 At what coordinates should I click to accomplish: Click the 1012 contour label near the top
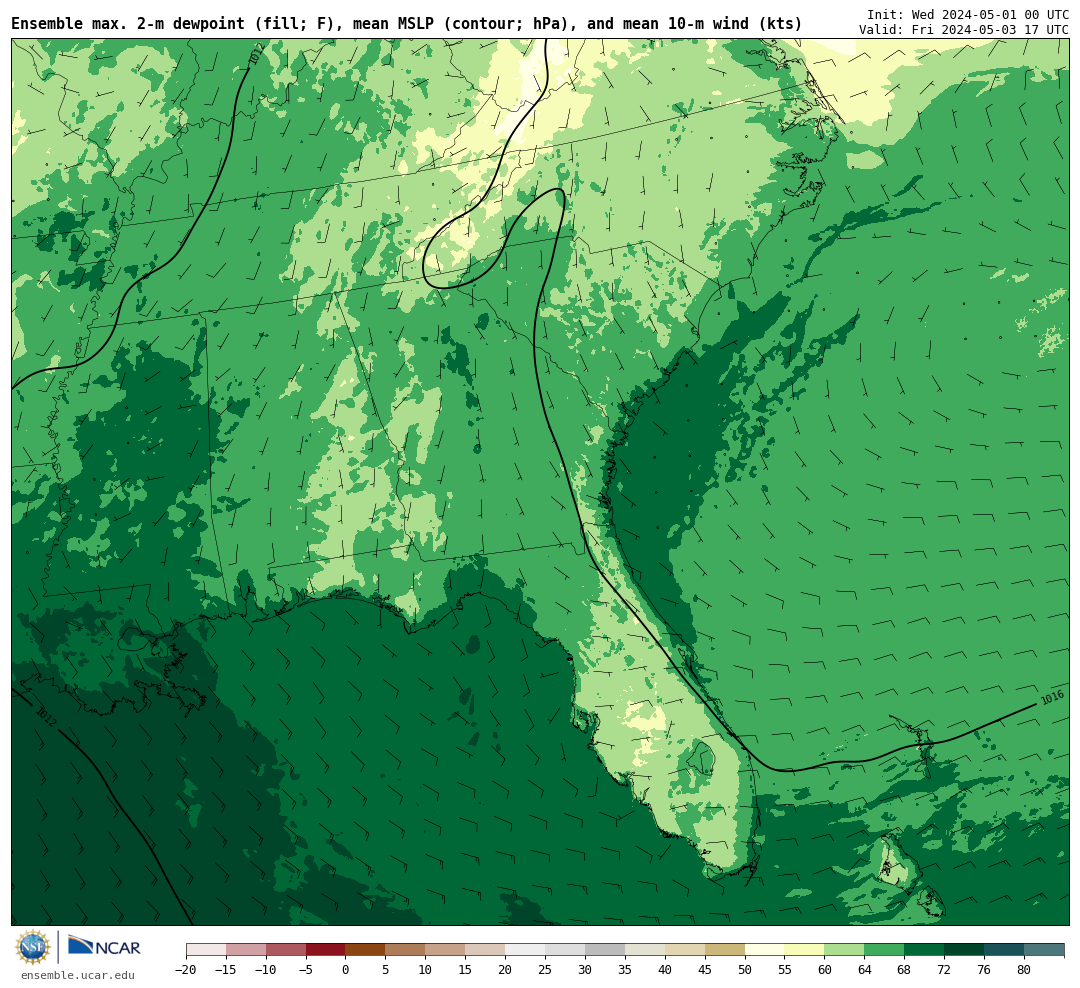[x=256, y=54]
